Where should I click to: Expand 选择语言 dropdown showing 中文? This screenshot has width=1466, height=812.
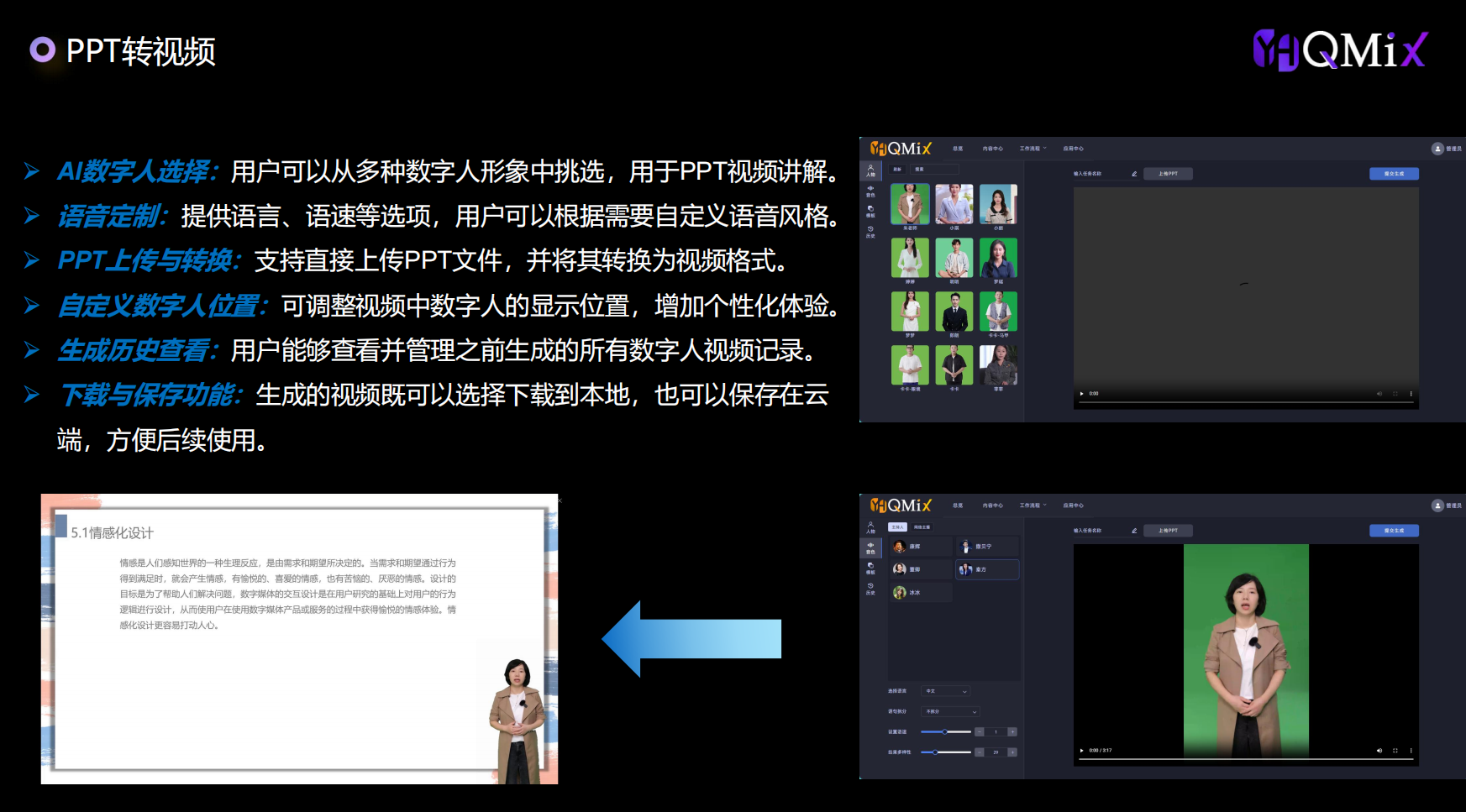click(946, 691)
